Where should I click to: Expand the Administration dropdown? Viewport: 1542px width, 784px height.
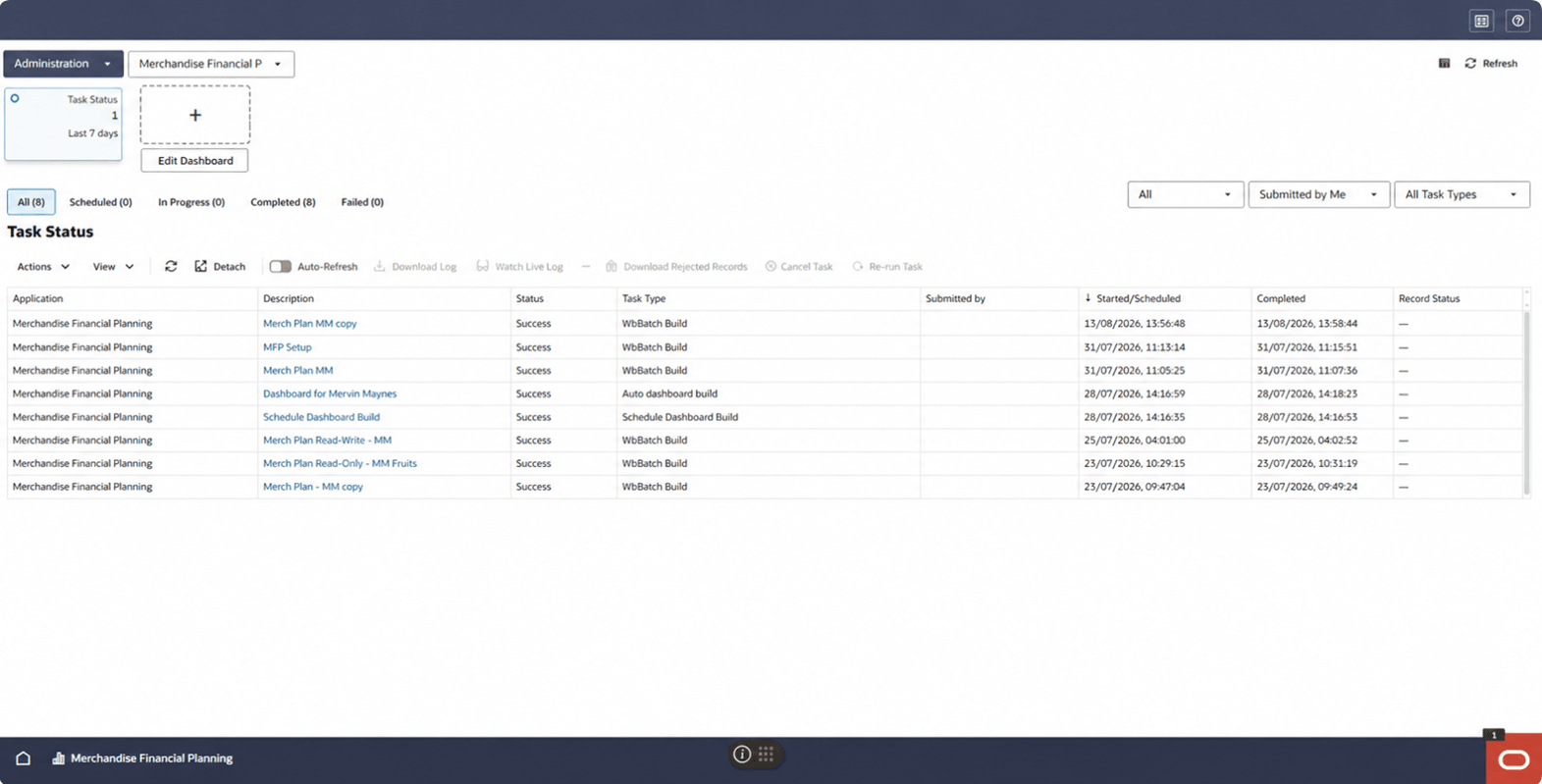(63, 64)
